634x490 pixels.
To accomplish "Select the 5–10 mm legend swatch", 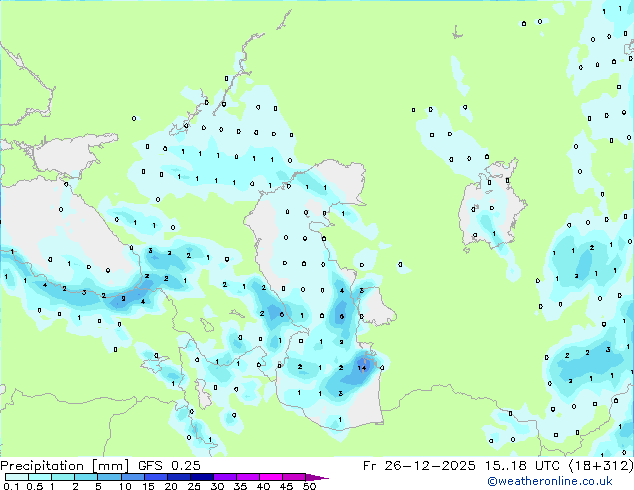I will 109,477.
